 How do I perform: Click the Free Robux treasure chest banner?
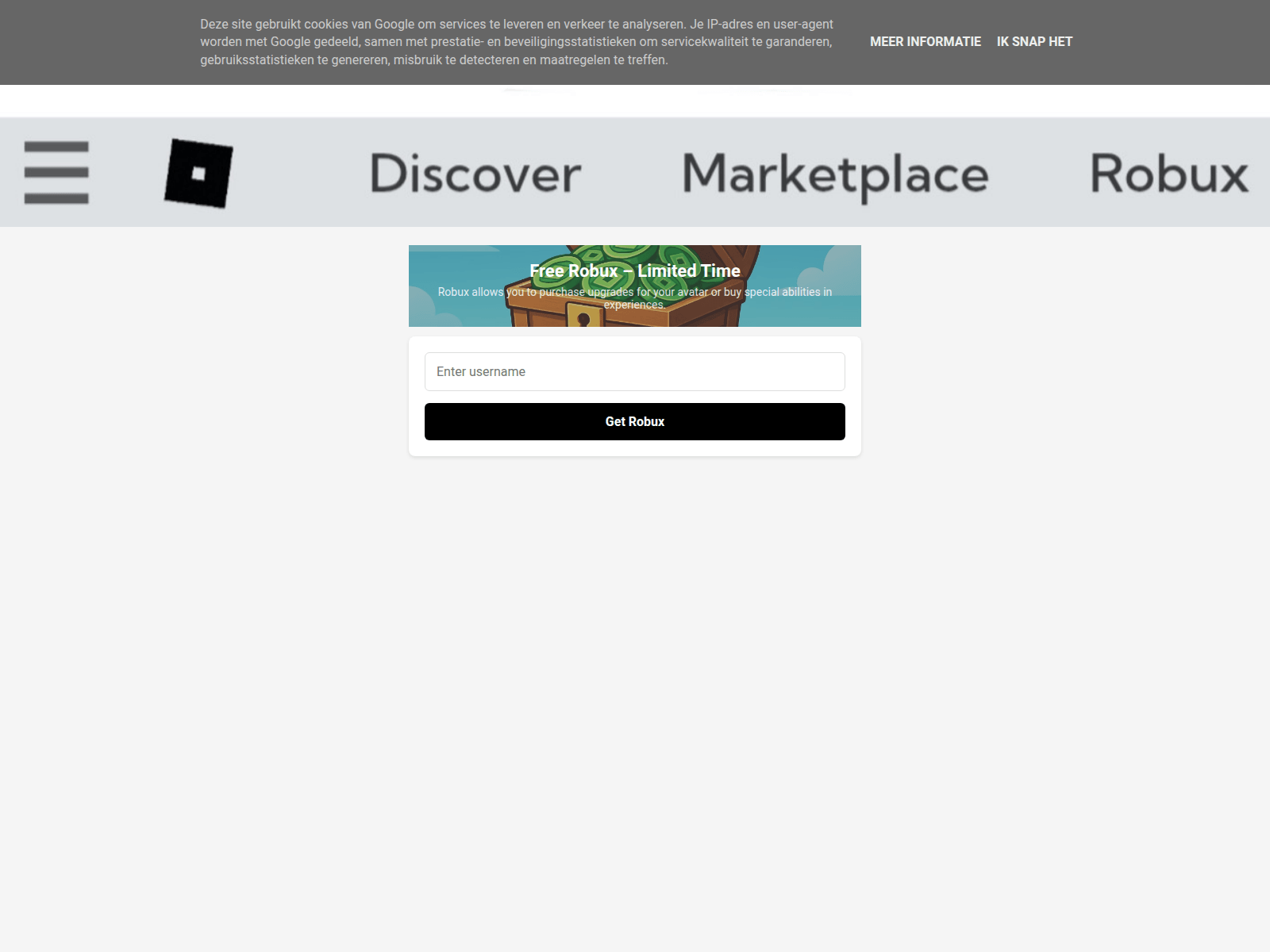click(x=635, y=286)
